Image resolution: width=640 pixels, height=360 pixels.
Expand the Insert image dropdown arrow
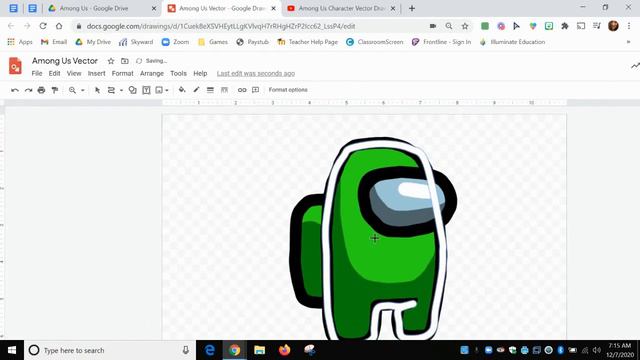(167, 90)
